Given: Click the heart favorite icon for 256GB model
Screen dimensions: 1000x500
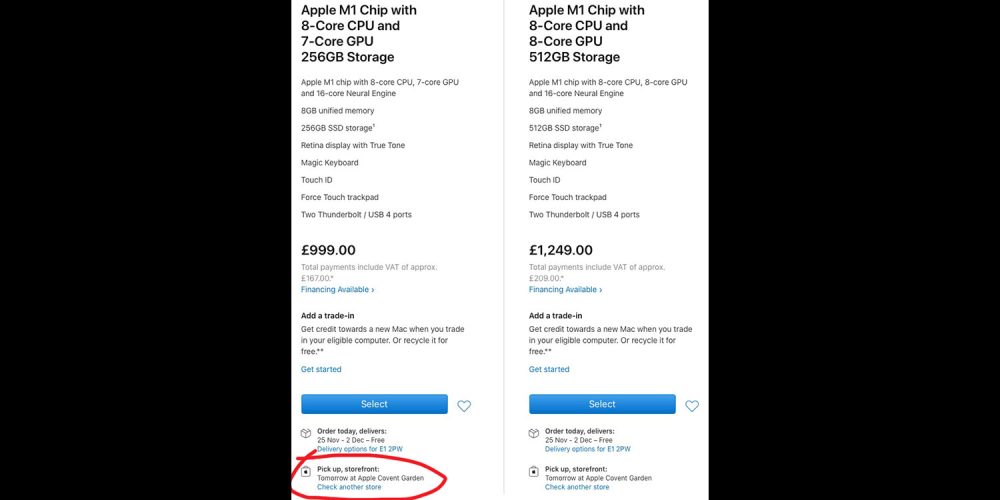Looking at the screenshot, I should click(464, 406).
